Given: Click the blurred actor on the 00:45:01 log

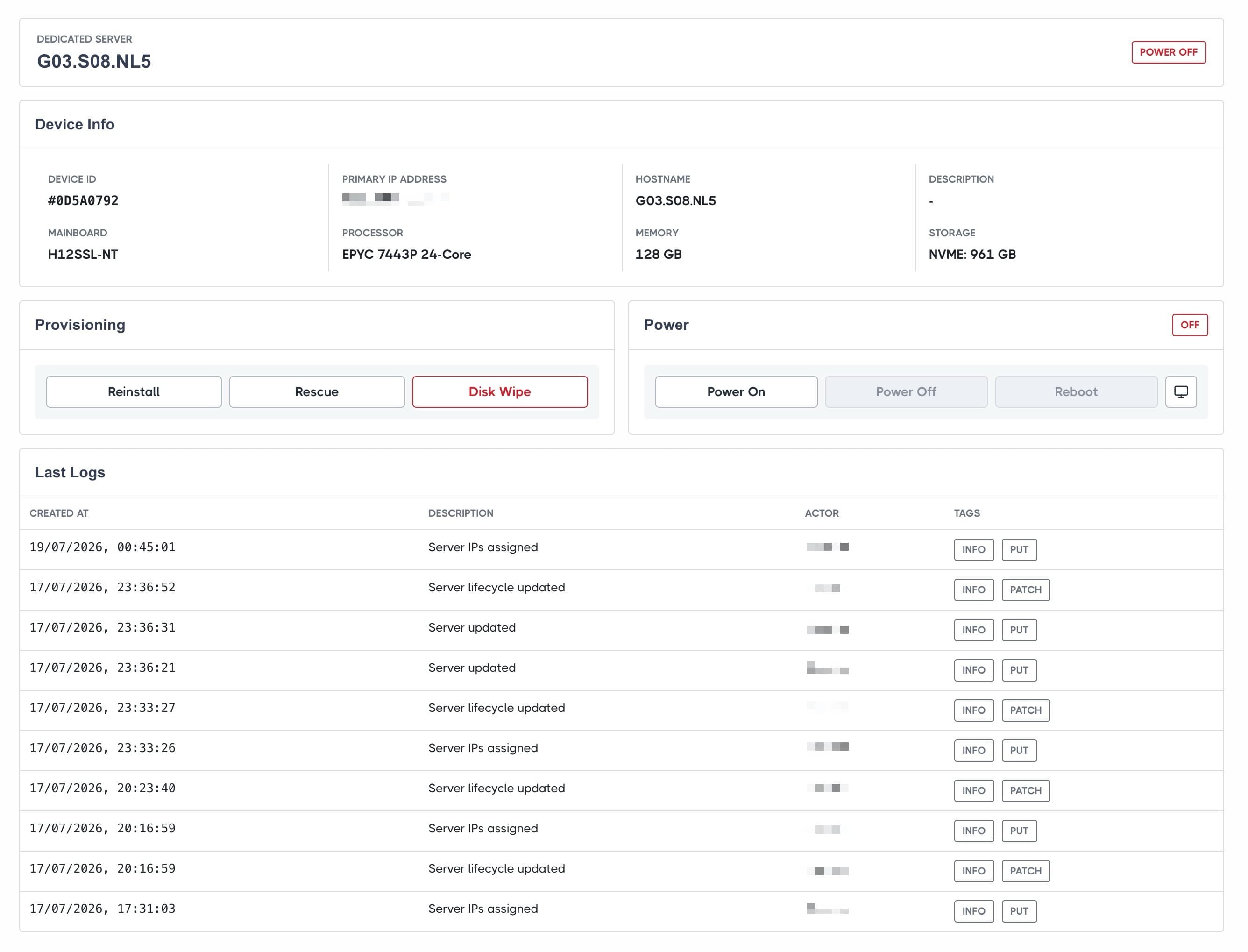Looking at the screenshot, I should pos(827,547).
